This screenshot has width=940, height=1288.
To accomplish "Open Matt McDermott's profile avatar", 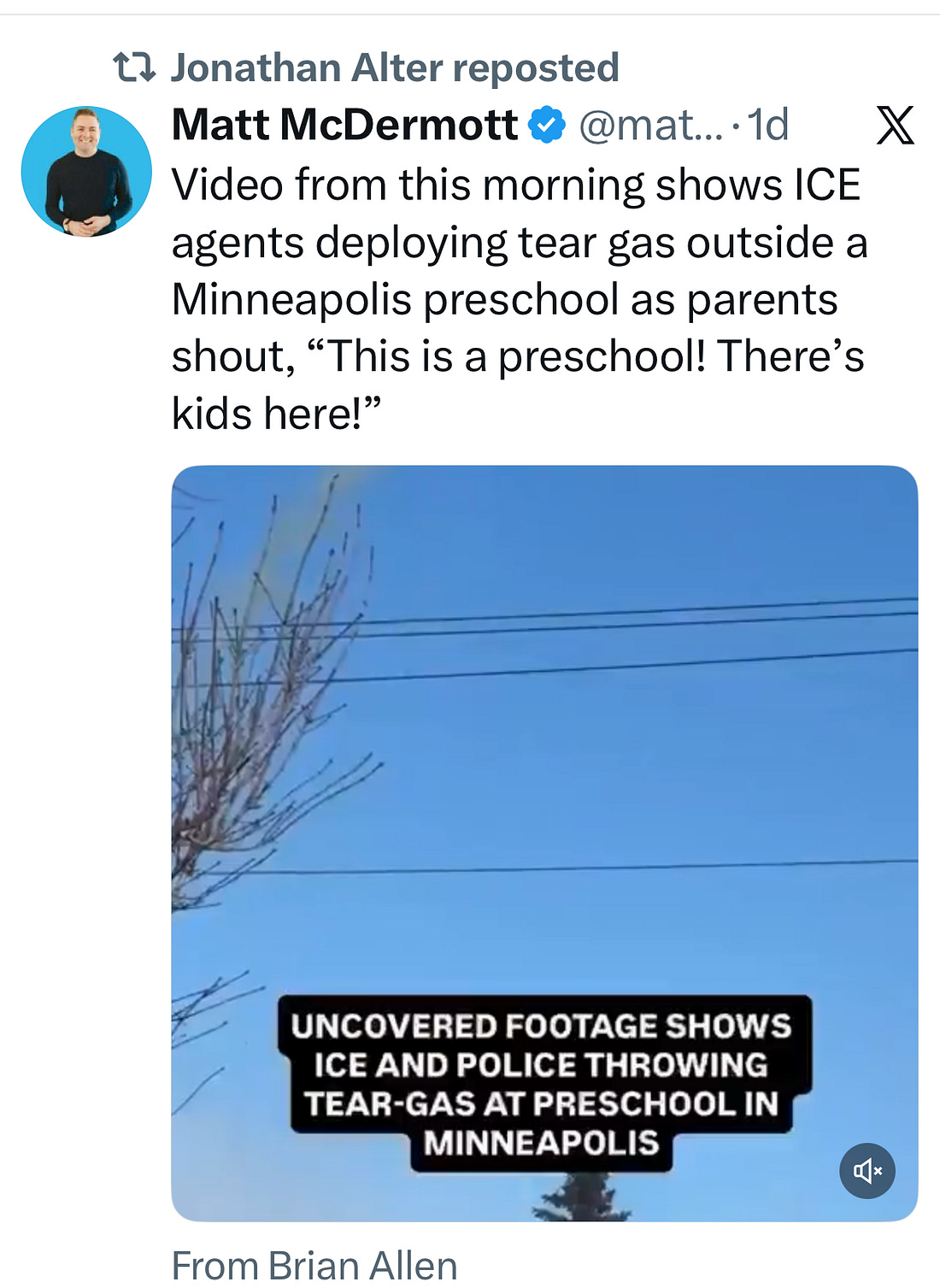I will click(x=86, y=171).
